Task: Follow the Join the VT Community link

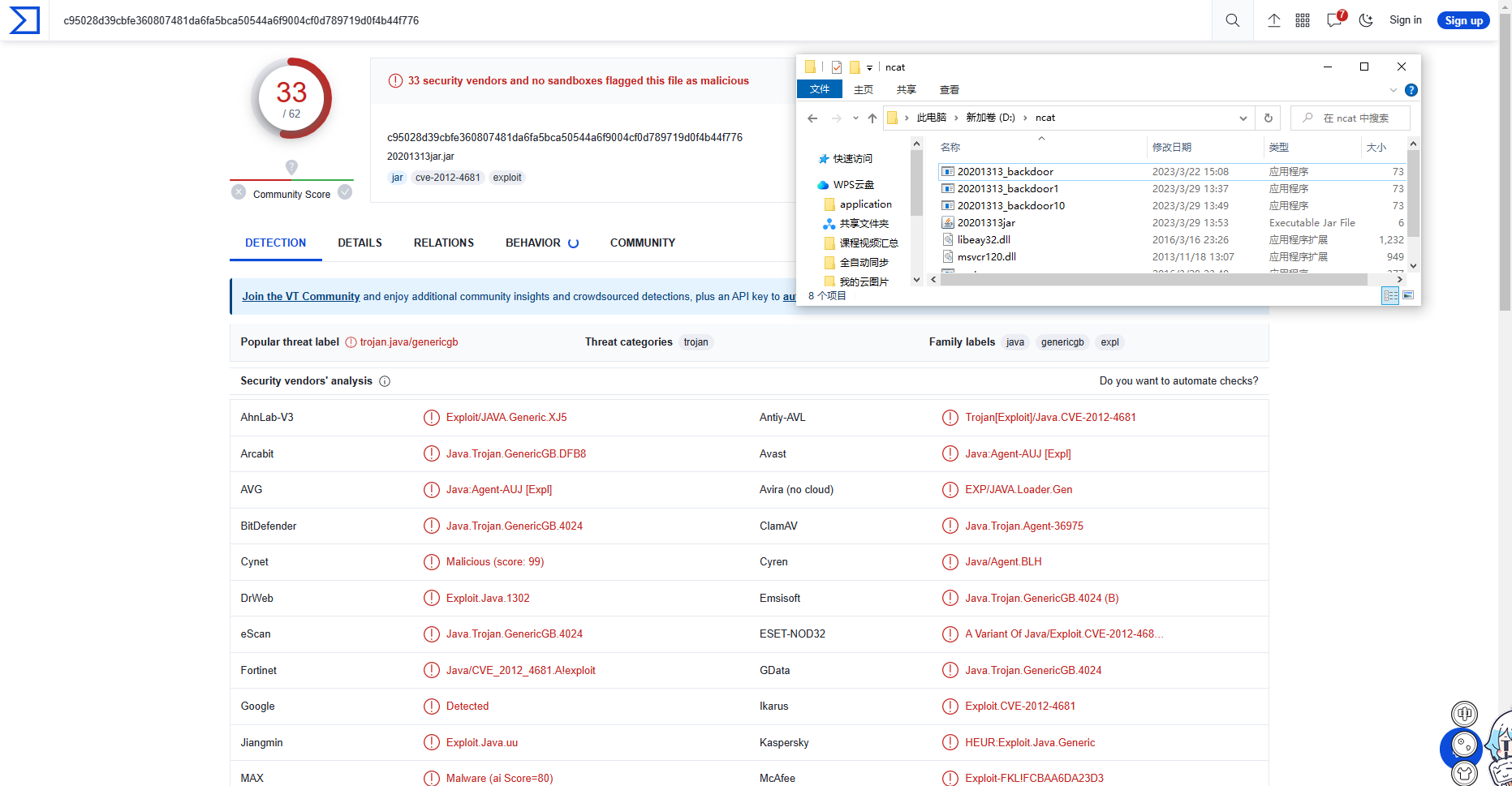Action: point(301,297)
